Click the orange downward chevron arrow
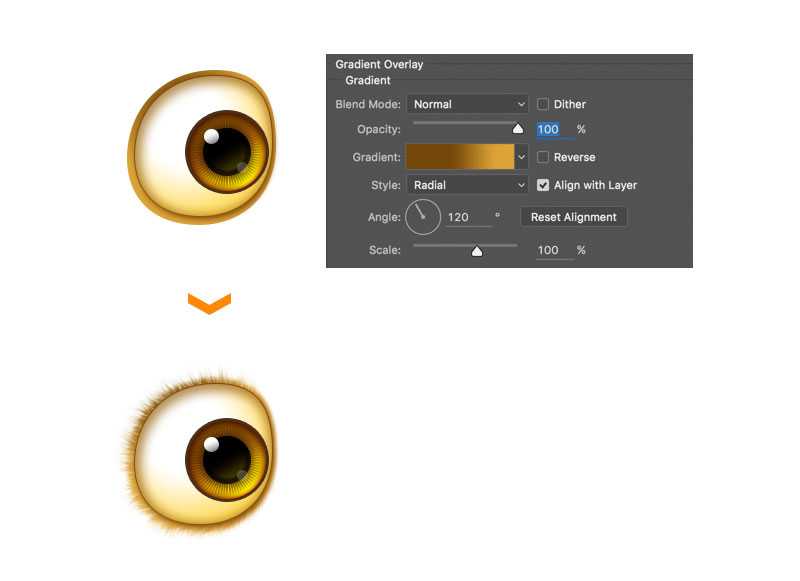Screen dimensions: 800x581 tap(209, 303)
